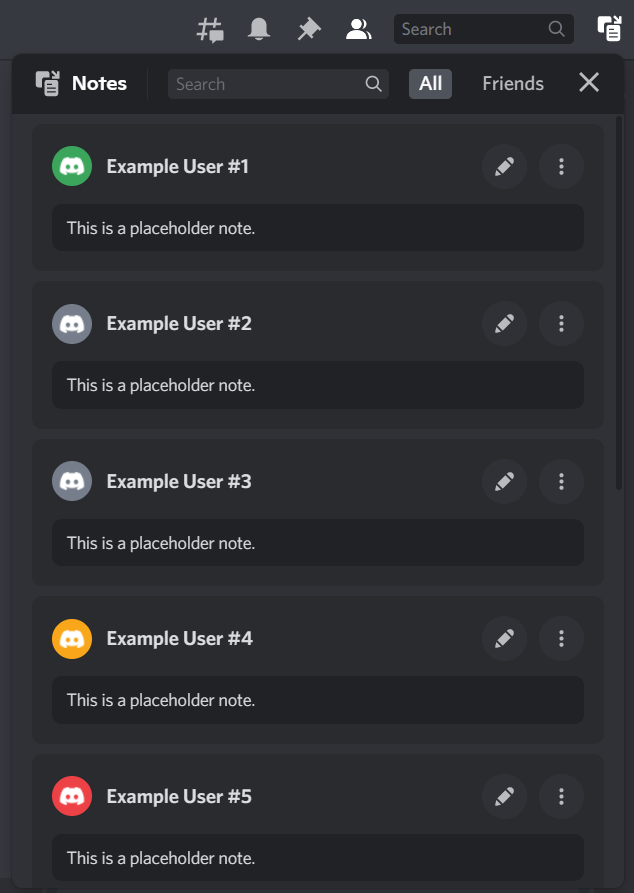Open Example User #1's name link
The width and height of the screenshot is (634, 893).
(178, 166)
